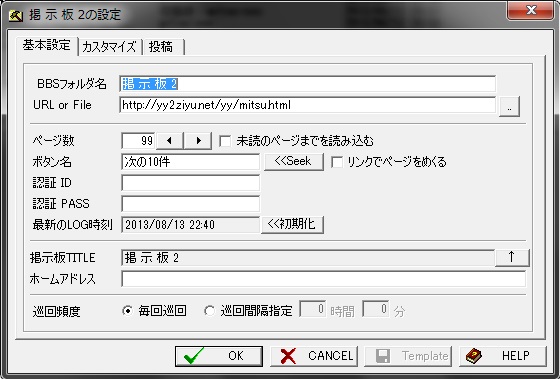The width and height of the screenshot is (560, 379).
Task: Select the 毎回巡回 radio button
Action: [x=127, y=310]
